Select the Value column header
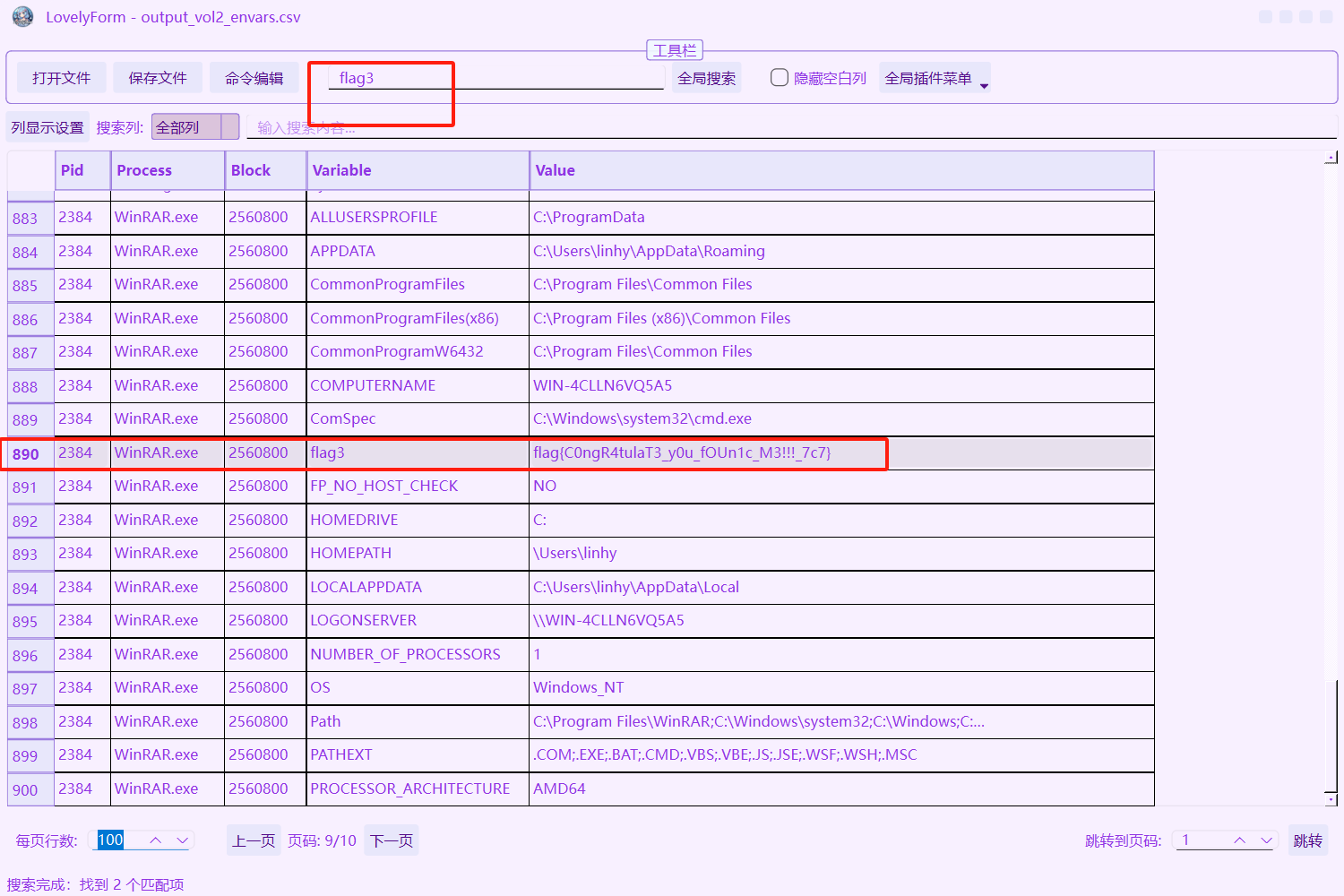This screenshot has height=896, width=1344. (x=842, y=170)
